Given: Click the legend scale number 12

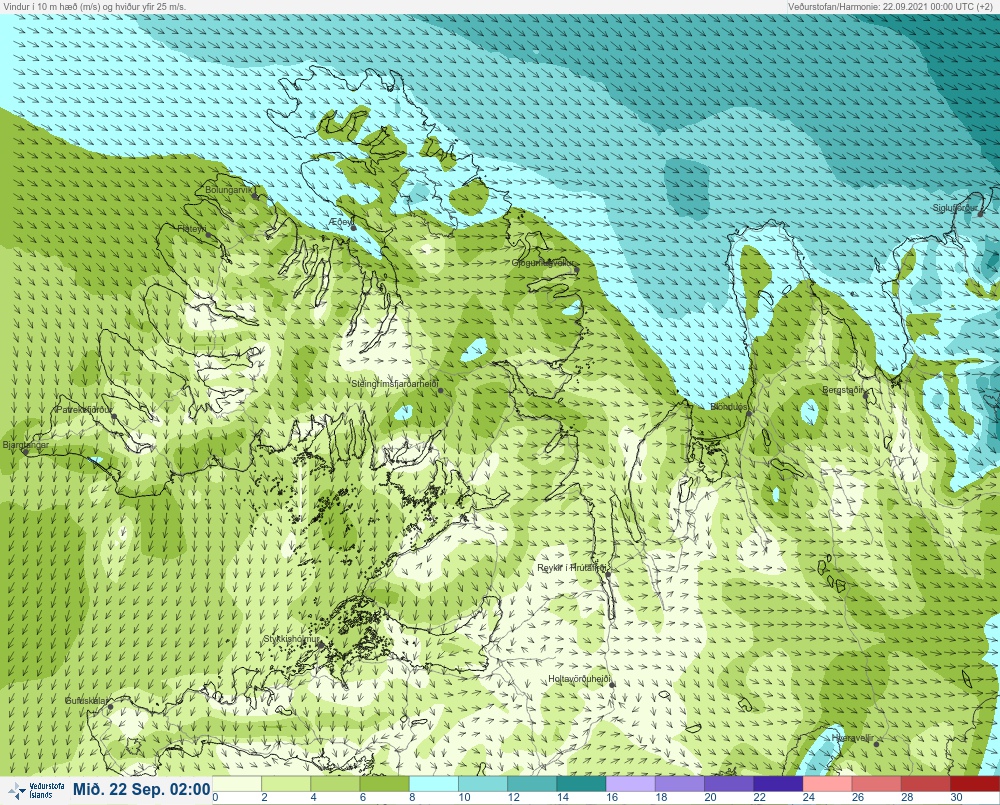Looking at the screenshot, I should (513, 797).
